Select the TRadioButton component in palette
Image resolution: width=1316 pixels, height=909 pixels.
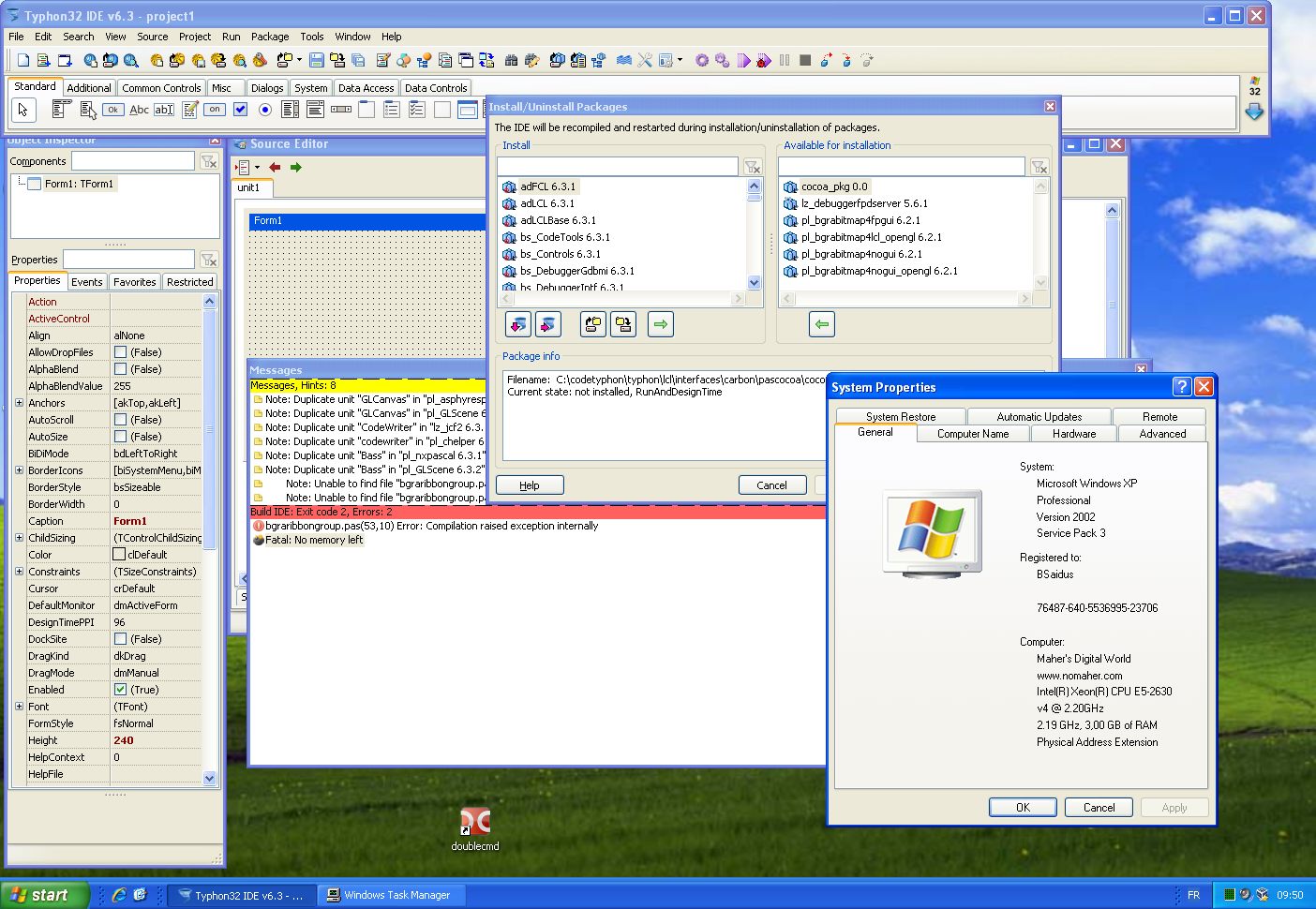tap(265, 110)
